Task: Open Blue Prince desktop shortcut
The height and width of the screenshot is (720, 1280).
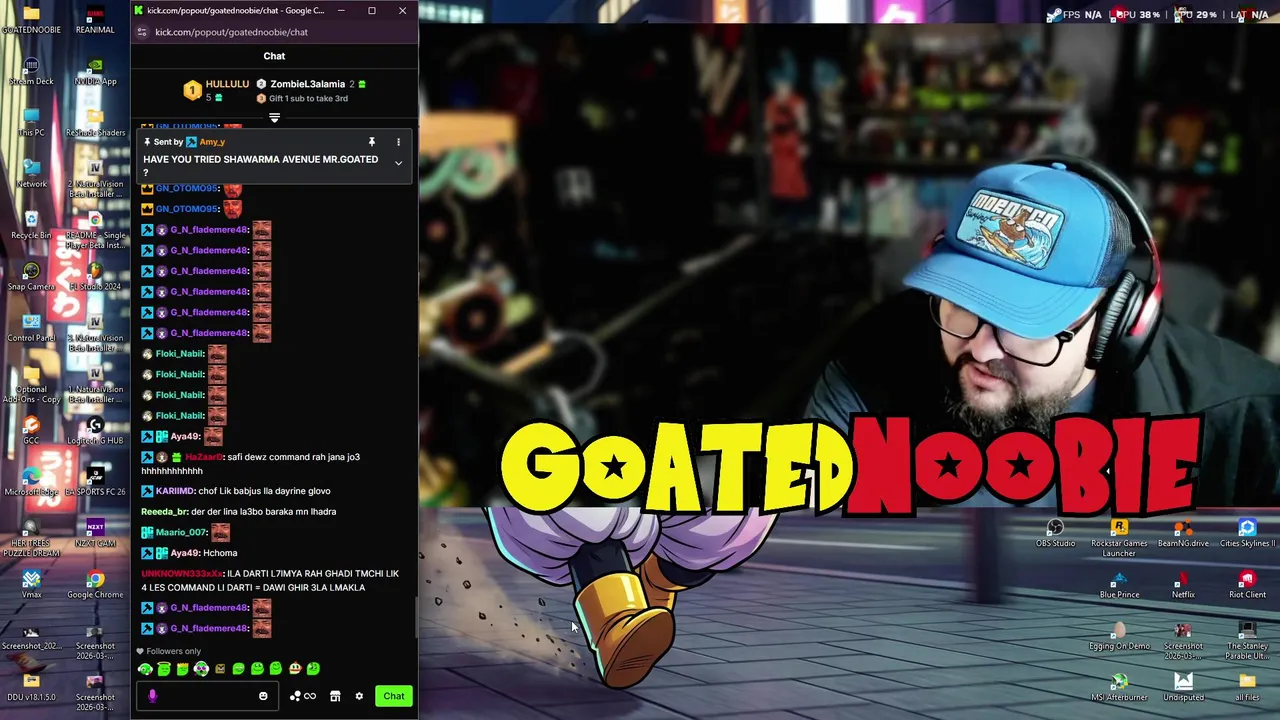Action: [1119, 584]
